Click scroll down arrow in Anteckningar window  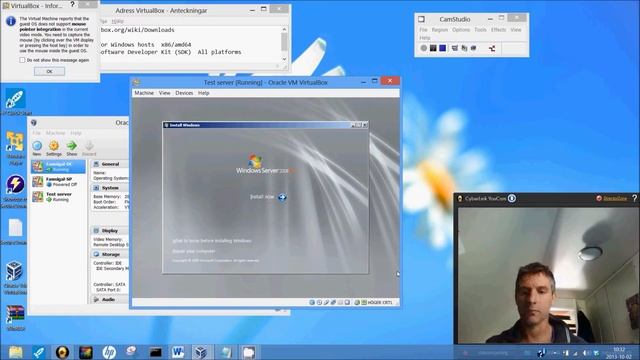[284, 59]
